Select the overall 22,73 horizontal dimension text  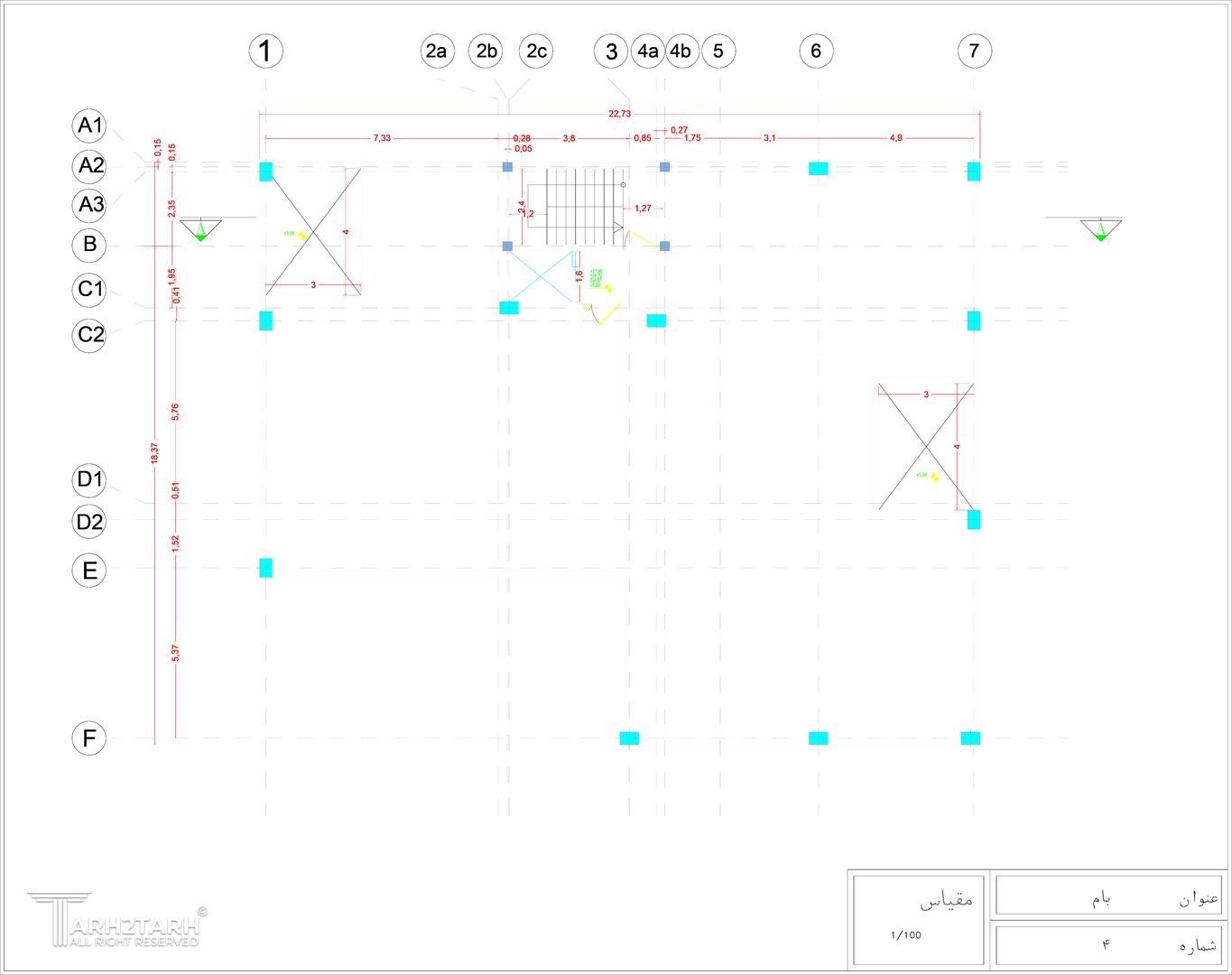point(620,114)
